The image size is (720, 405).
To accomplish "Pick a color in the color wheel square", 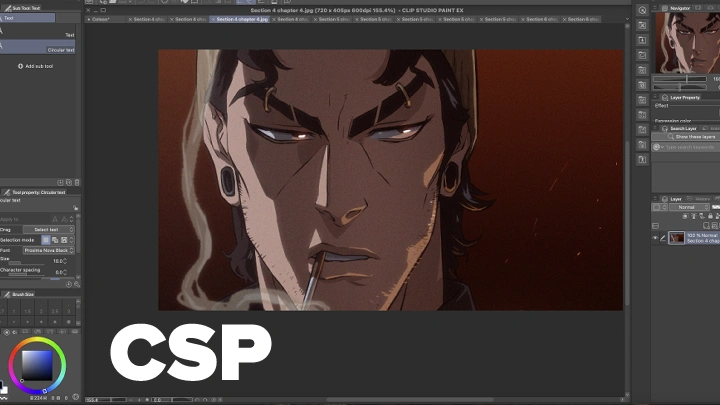I will [37, 366].
